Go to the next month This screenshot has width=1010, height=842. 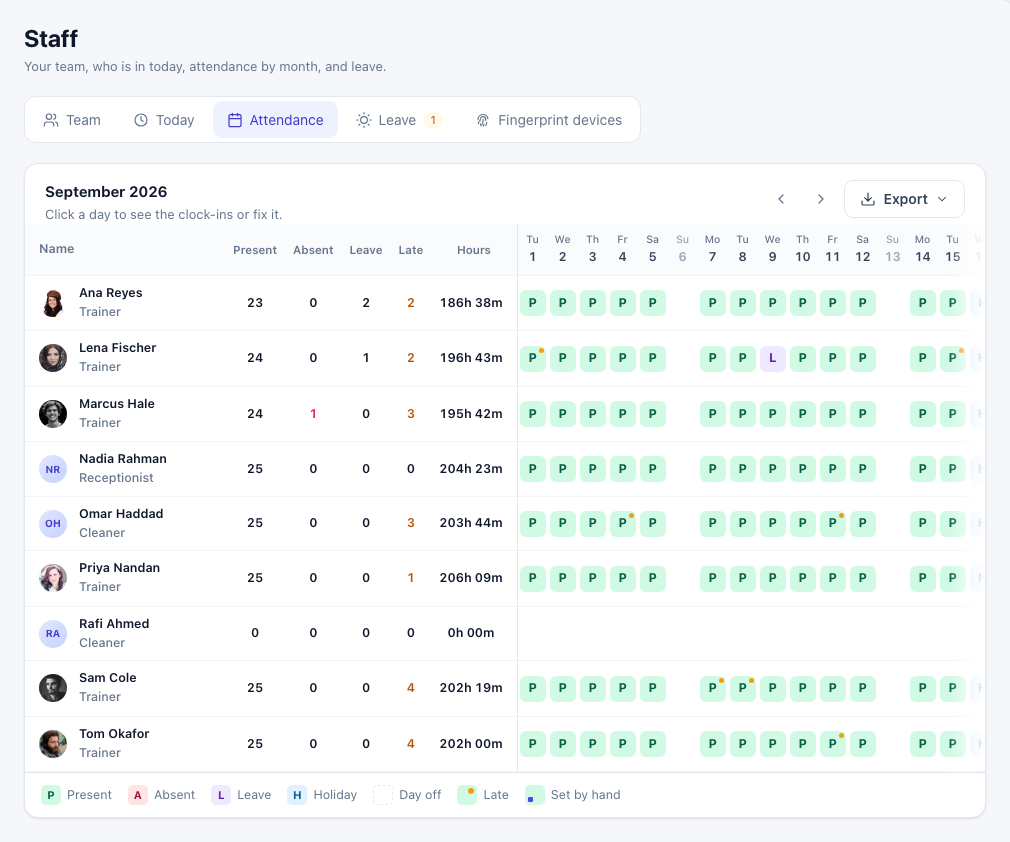[x=820, y=199]
